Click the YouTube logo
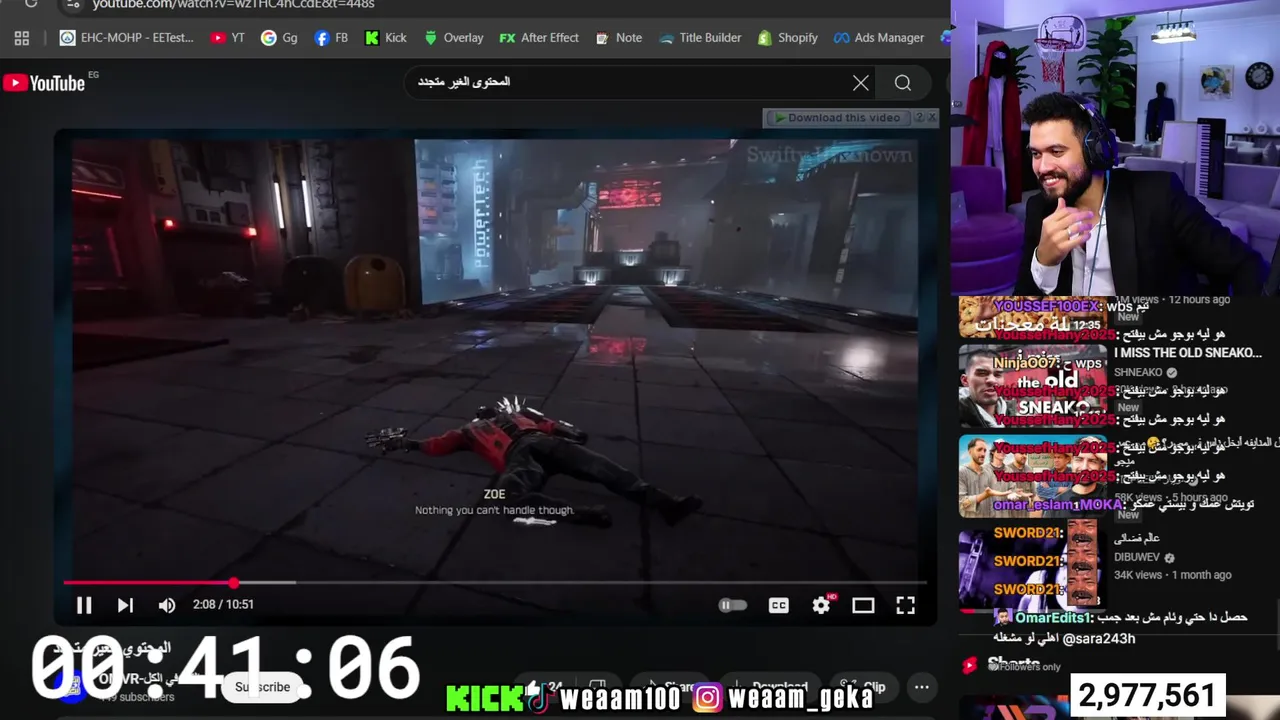 (x=44, y=83)
